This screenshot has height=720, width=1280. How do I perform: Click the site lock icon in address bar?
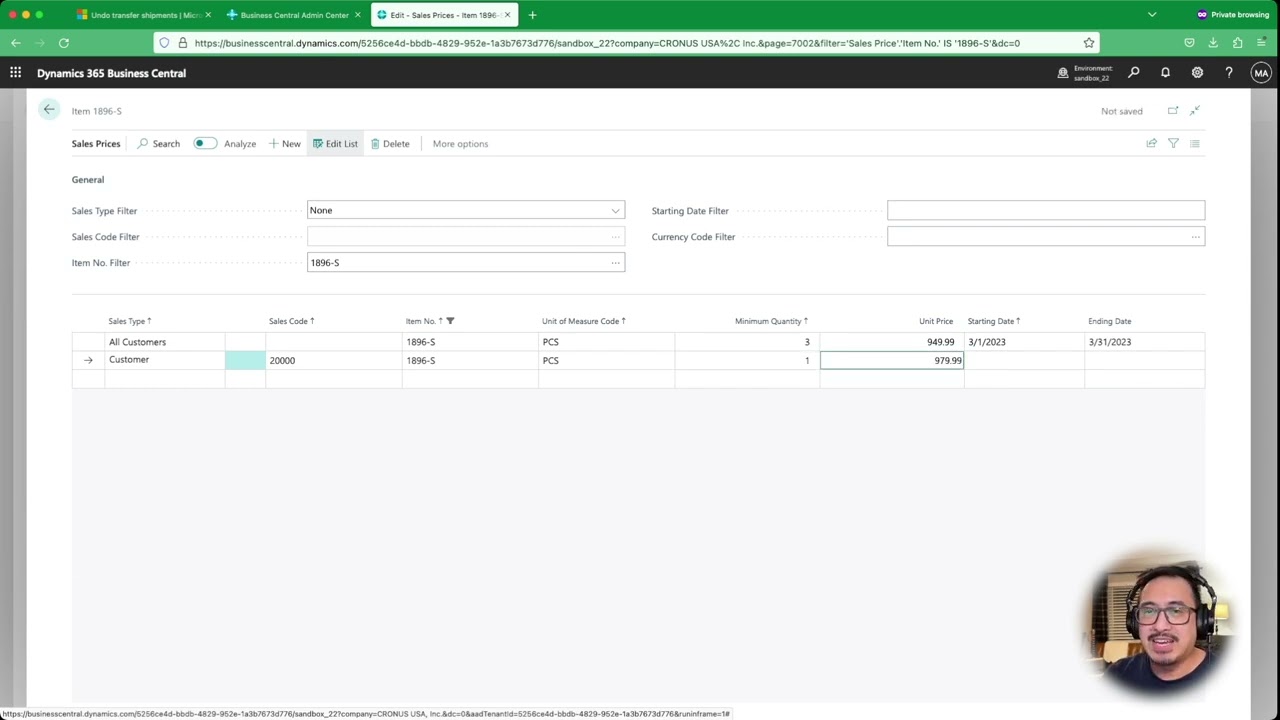(x=182, y=43)
